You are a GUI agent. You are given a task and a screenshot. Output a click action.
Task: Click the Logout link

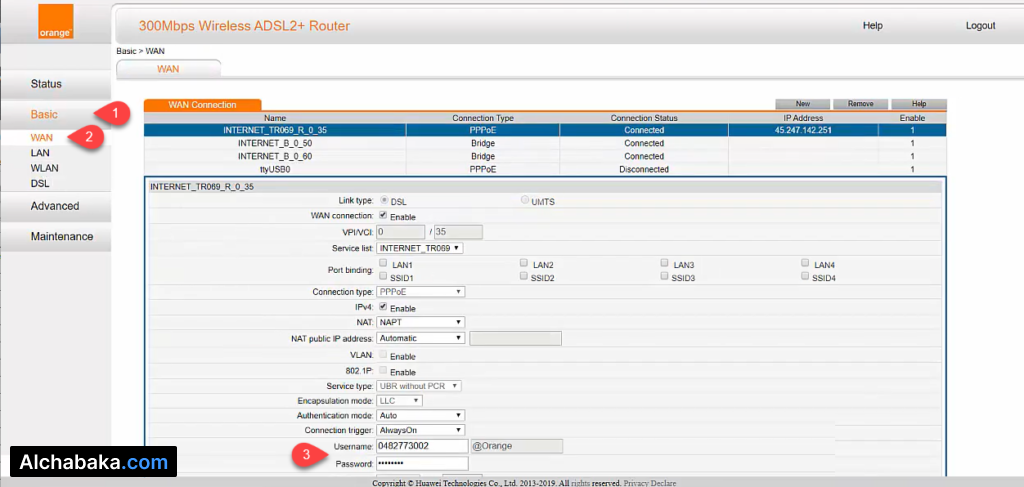pos(980,25)
